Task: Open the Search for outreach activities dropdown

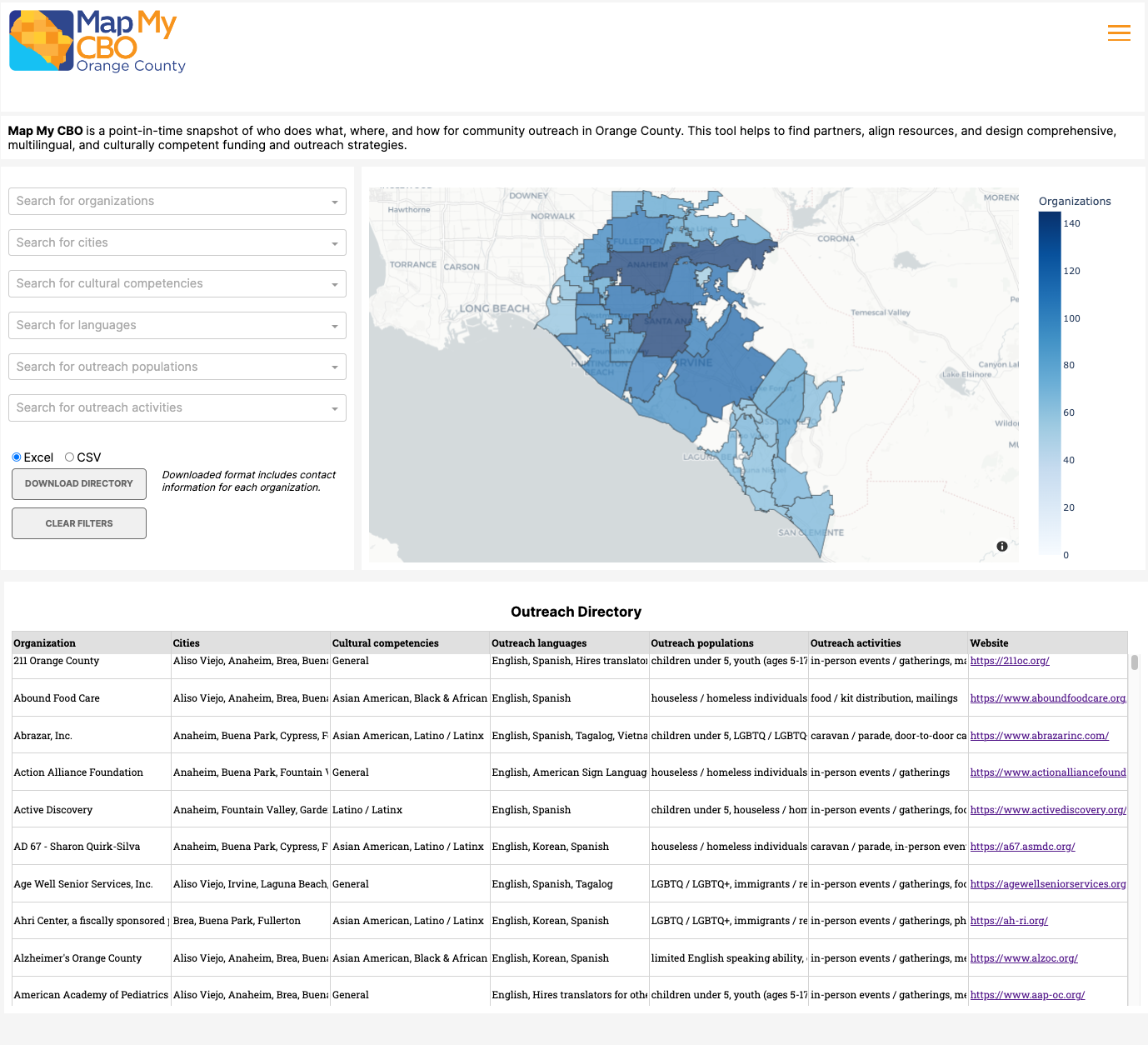Action: coord(177,407)
